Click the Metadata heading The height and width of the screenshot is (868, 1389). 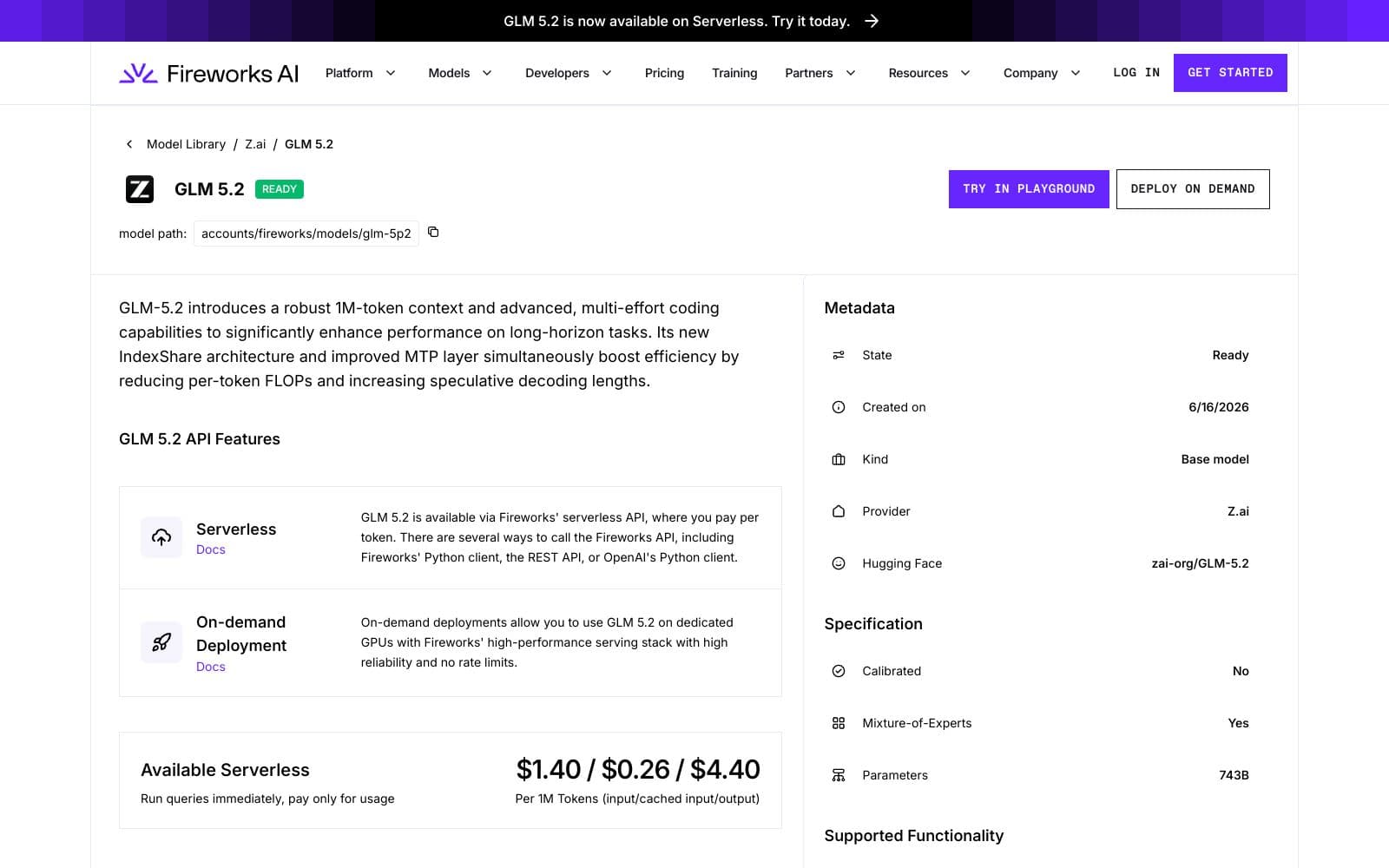tap(859, 308)
